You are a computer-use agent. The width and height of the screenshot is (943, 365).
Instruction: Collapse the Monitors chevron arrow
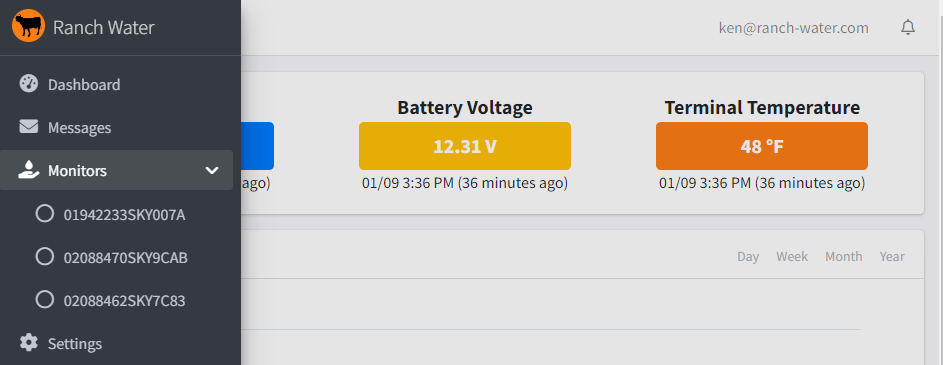pos(212,171)
